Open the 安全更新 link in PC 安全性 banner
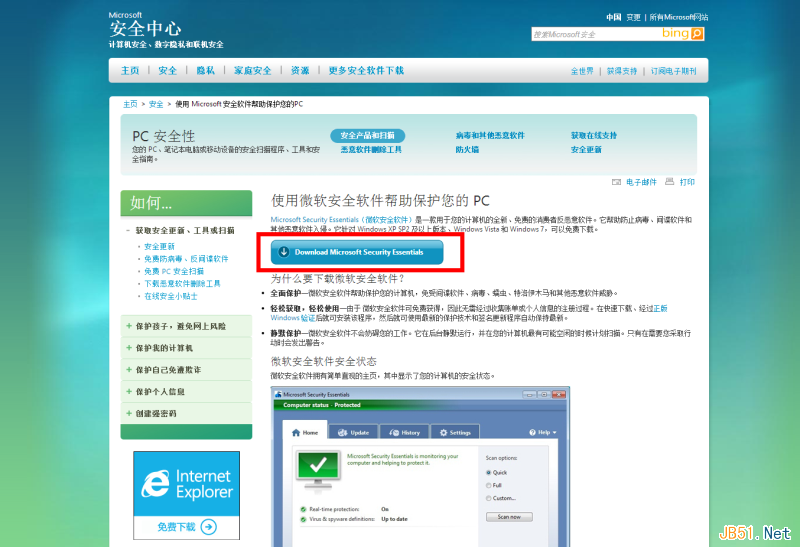The image size is (800, 547). (586, 150)
